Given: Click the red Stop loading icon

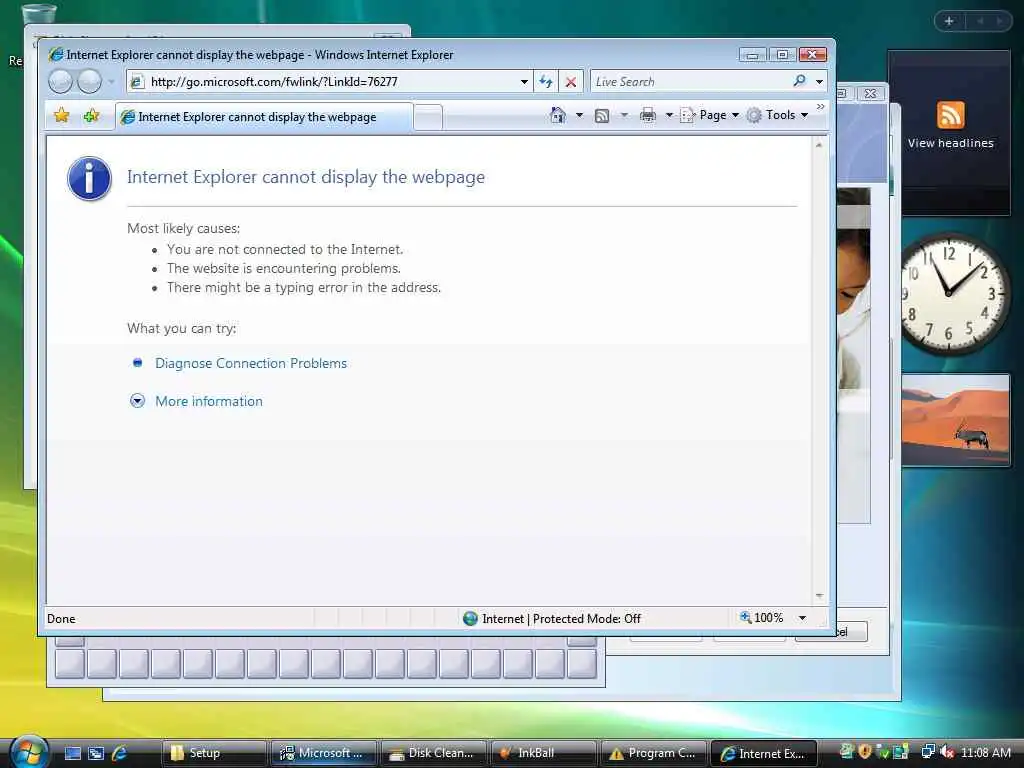Looking at the screenshot, I should (571, 82).
